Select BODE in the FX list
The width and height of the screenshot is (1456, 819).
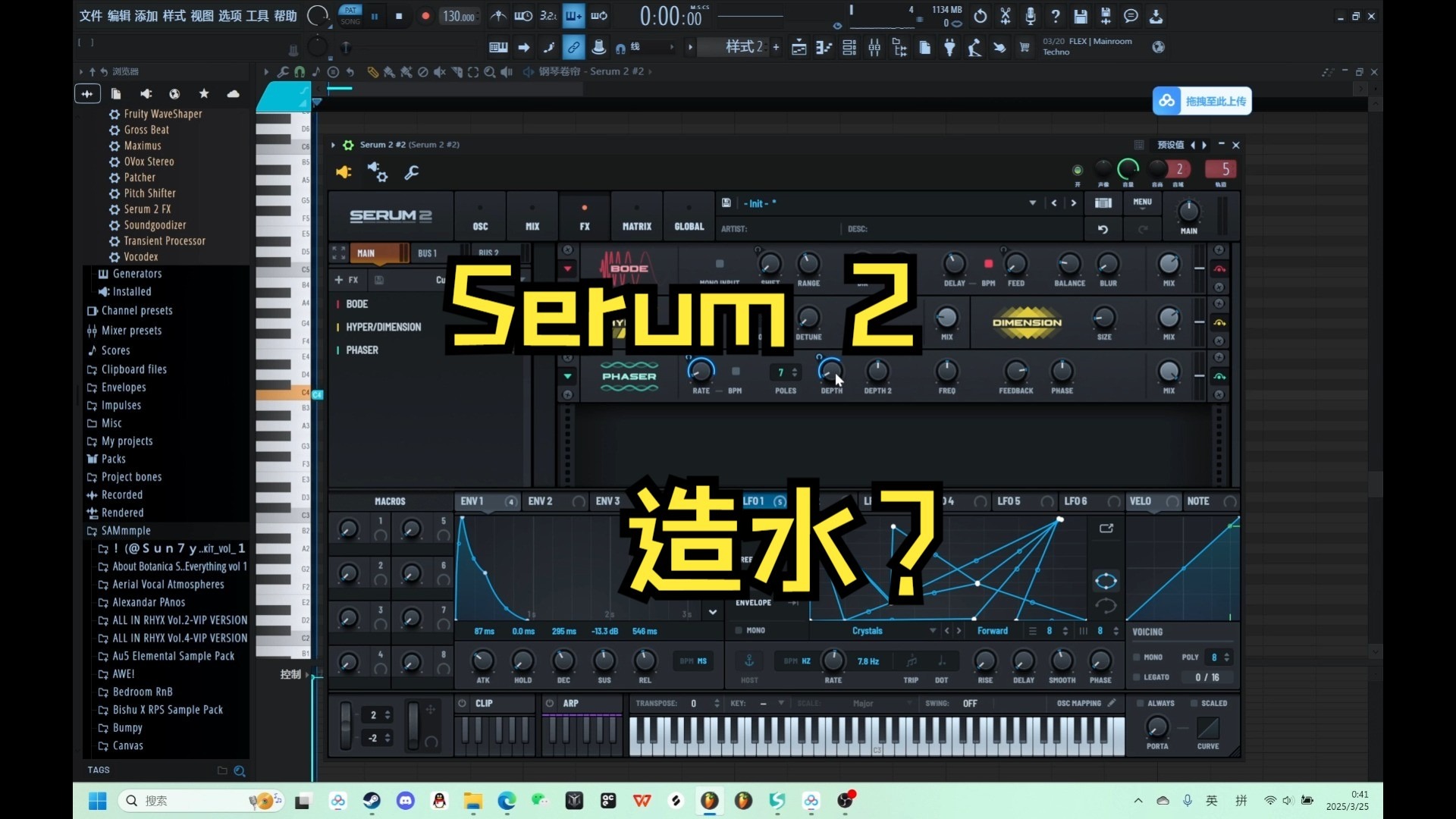(x=357, y=304)
